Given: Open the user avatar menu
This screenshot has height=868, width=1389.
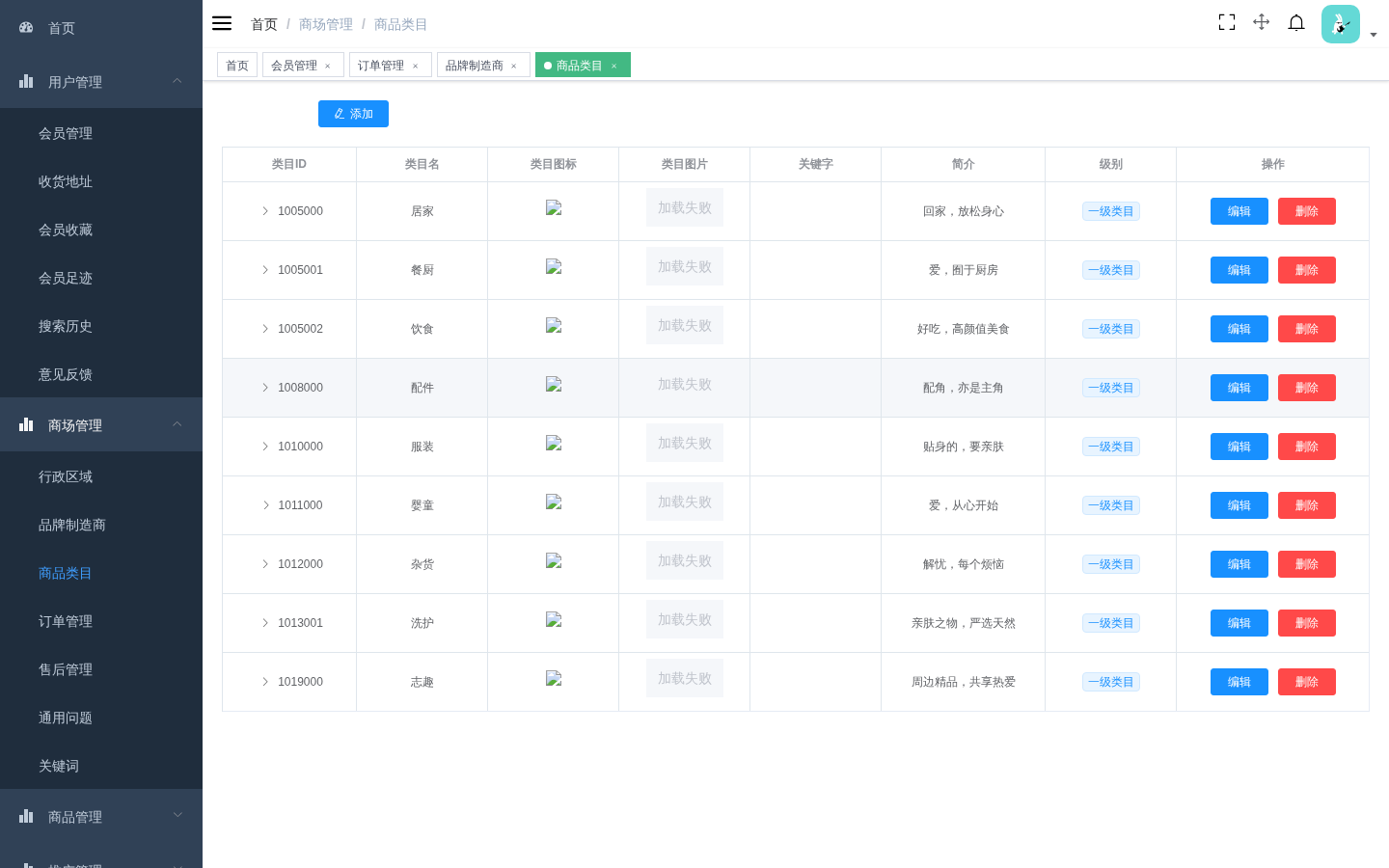Looking at the screenshot, I should (1341, 24).
